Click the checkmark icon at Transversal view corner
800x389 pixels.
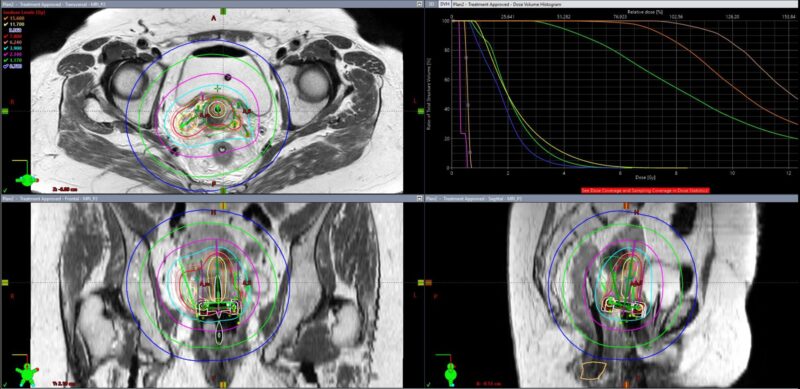pos(5,190)
